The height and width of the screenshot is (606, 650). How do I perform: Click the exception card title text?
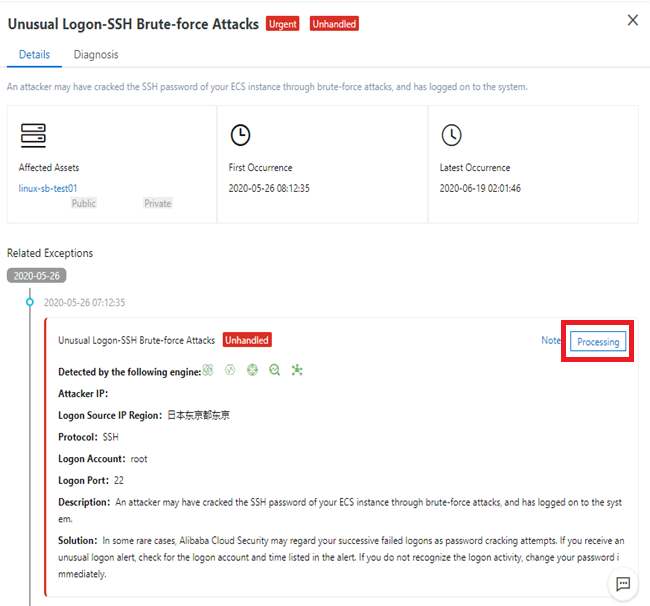tap(137, 340)
